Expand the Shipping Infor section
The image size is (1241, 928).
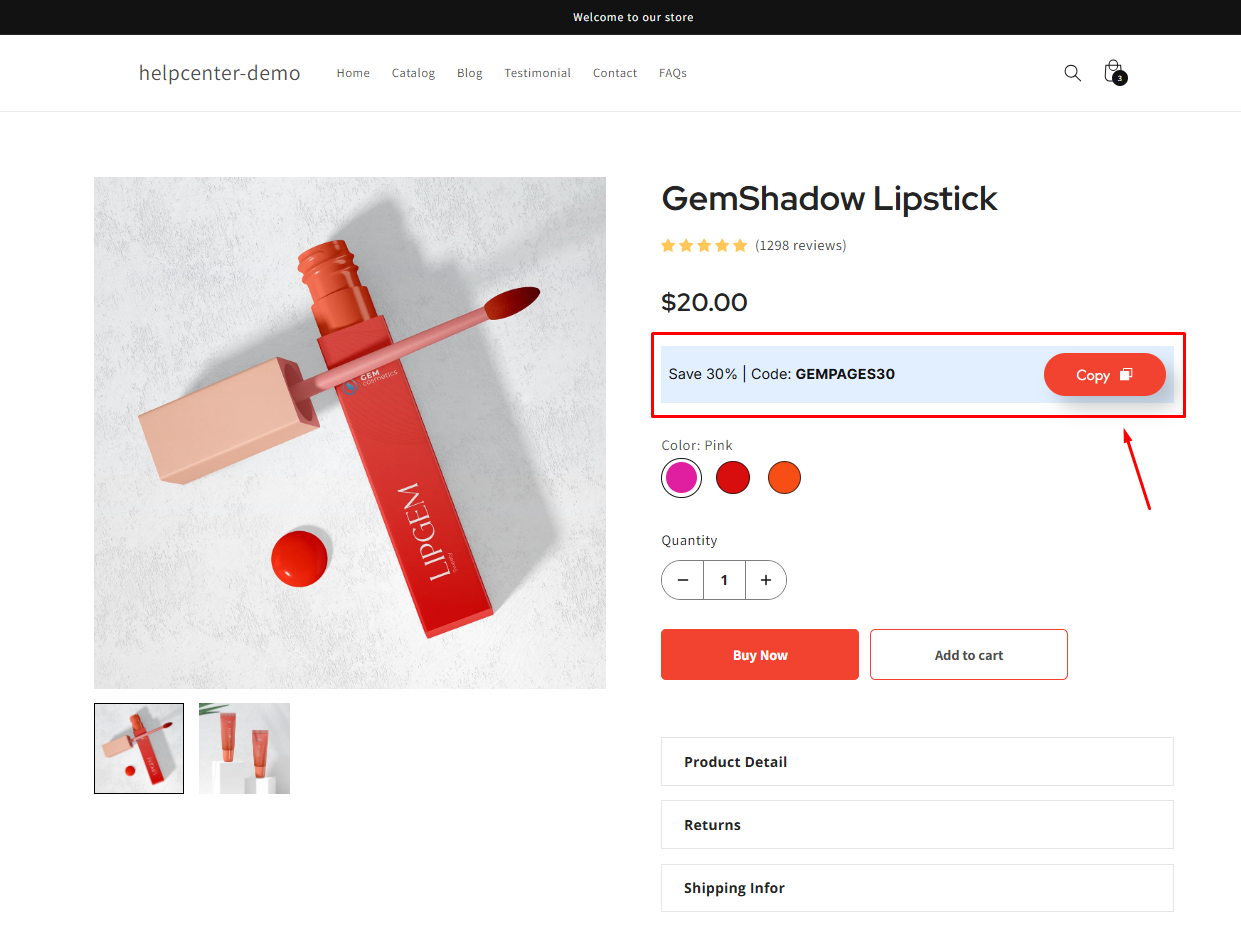pos(917,887)
